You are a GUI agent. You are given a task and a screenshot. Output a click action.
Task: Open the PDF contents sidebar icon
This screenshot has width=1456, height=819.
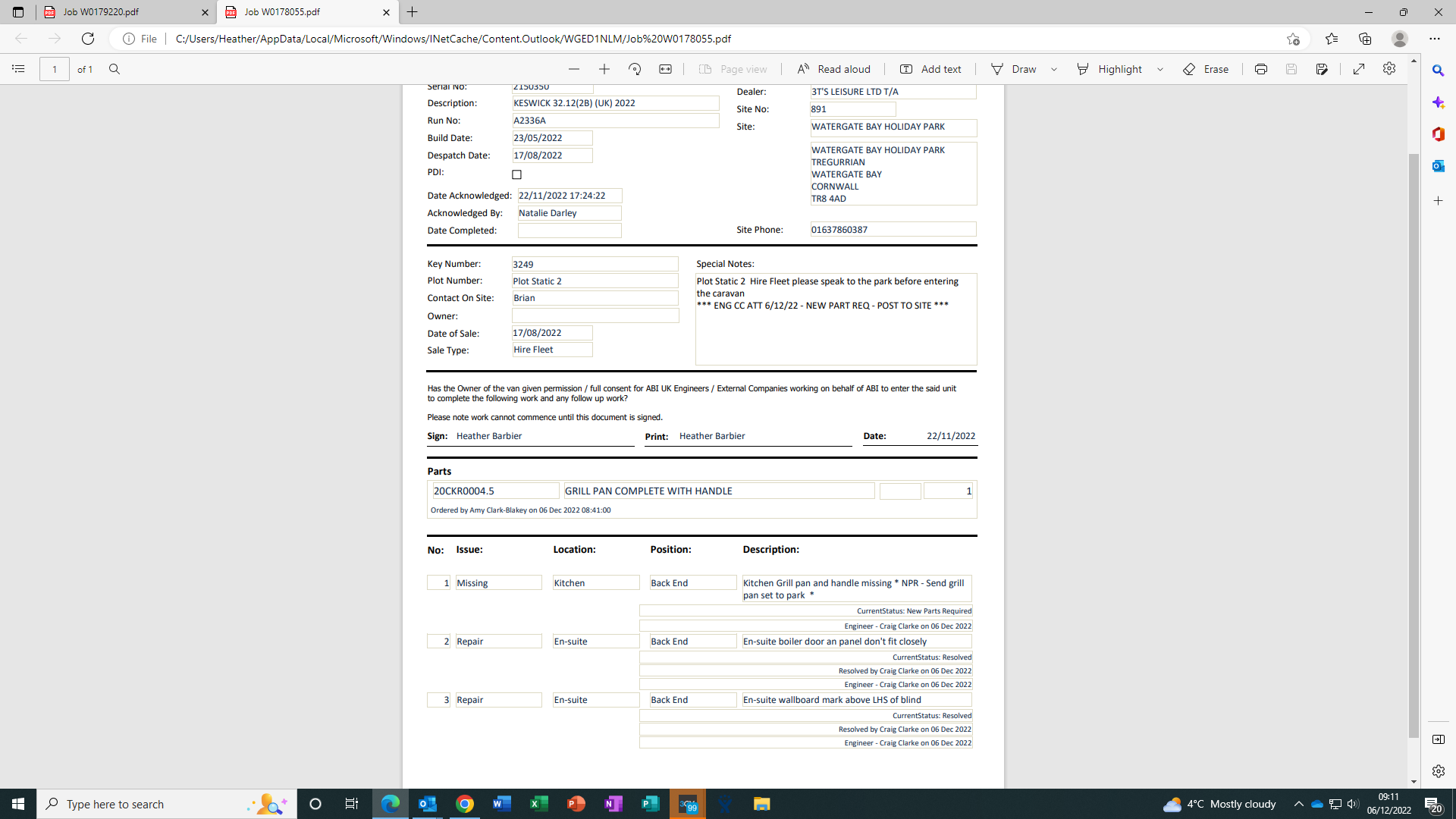click(x=18, y=69)
